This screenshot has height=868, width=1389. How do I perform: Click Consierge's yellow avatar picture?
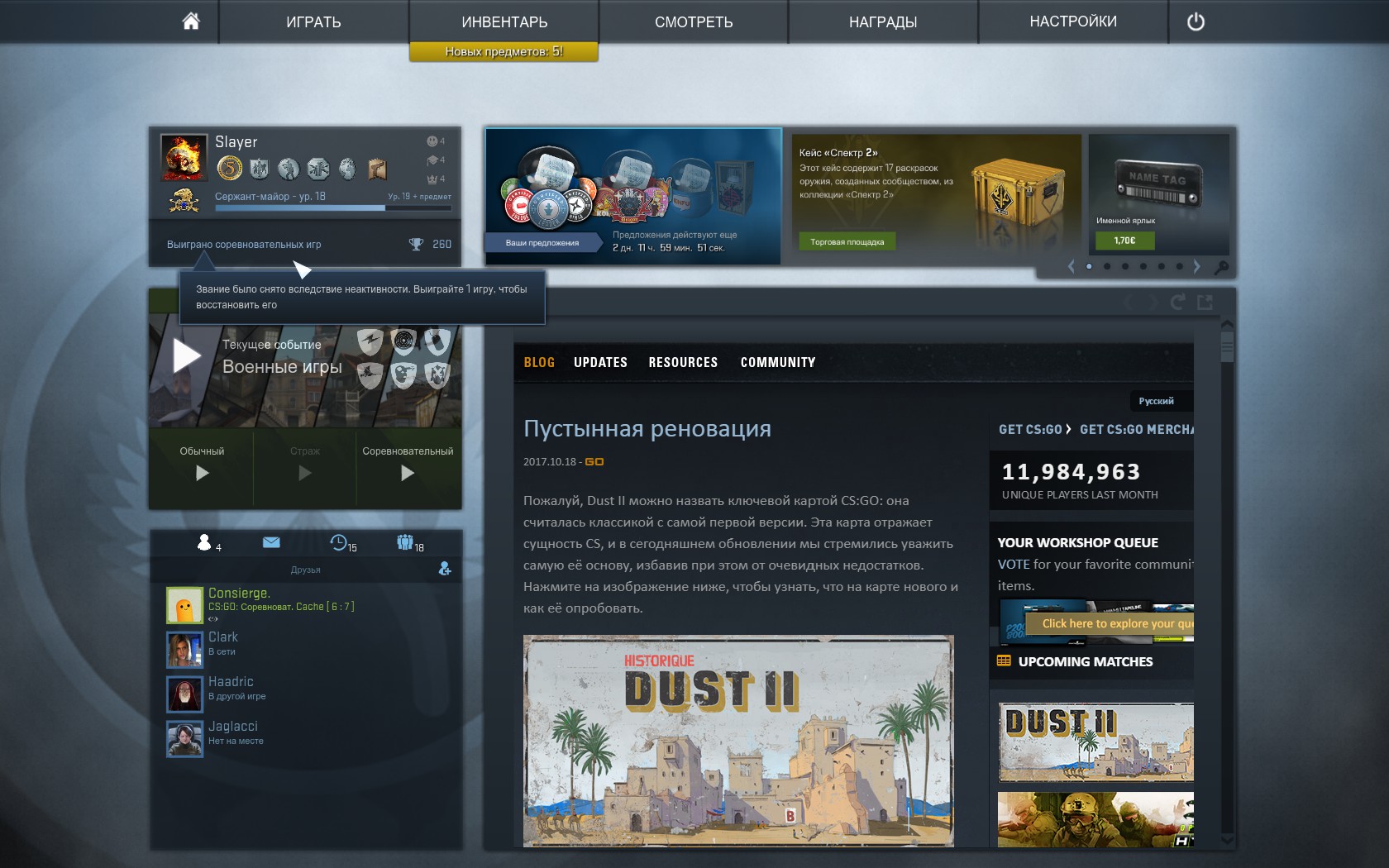(184, 605)
